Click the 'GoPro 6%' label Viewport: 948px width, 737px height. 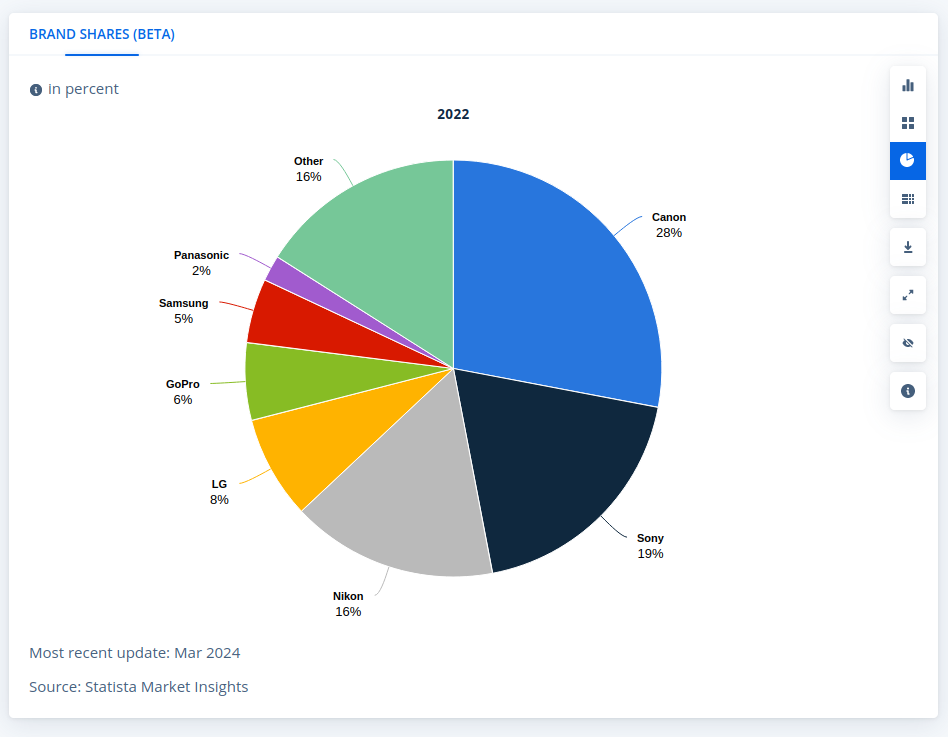pyautogui.click(x=183, y=392)
